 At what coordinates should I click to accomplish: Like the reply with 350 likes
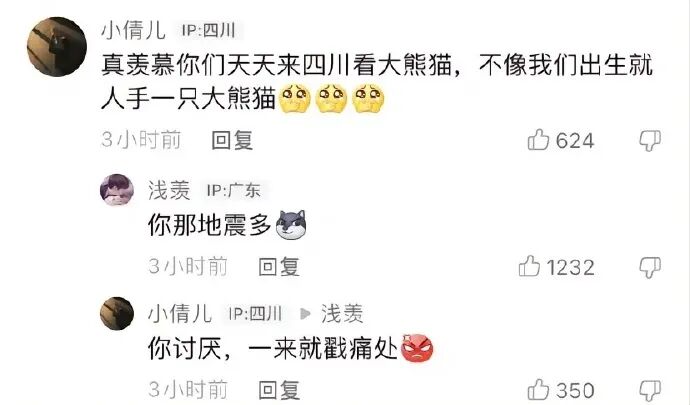click(538, 390)
